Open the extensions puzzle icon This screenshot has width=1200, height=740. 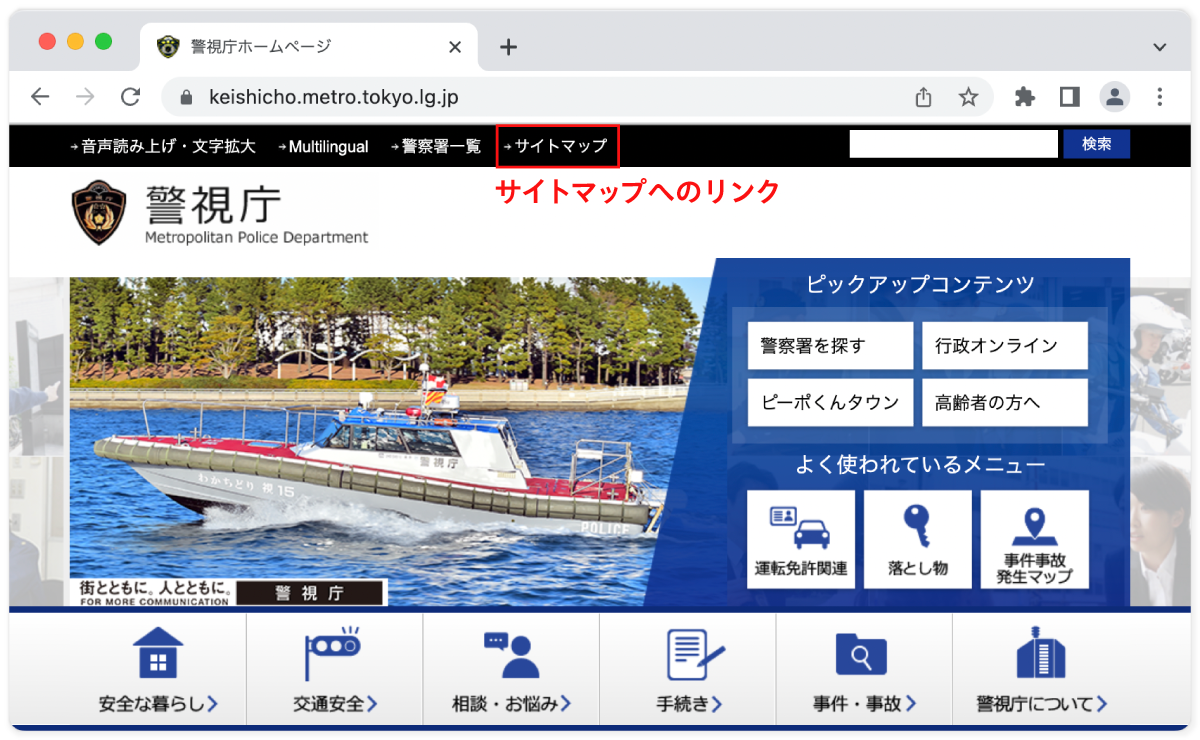pyautogui.click(x=1025, y=97)
